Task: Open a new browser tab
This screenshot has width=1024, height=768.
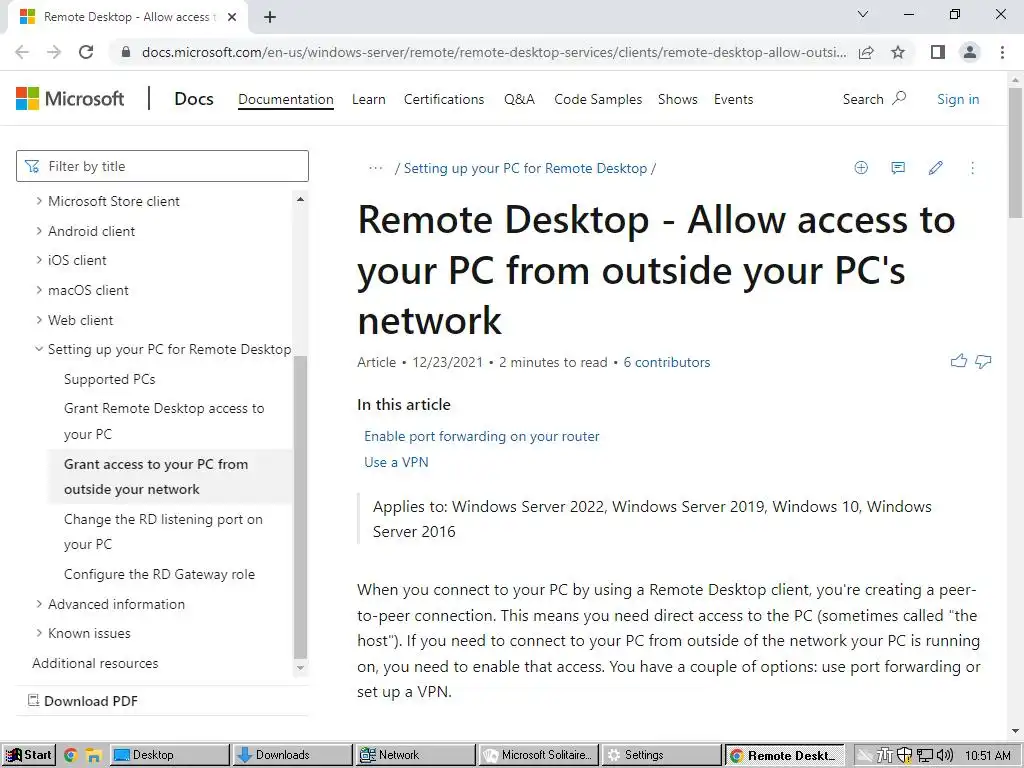Action: pos(270,17)
